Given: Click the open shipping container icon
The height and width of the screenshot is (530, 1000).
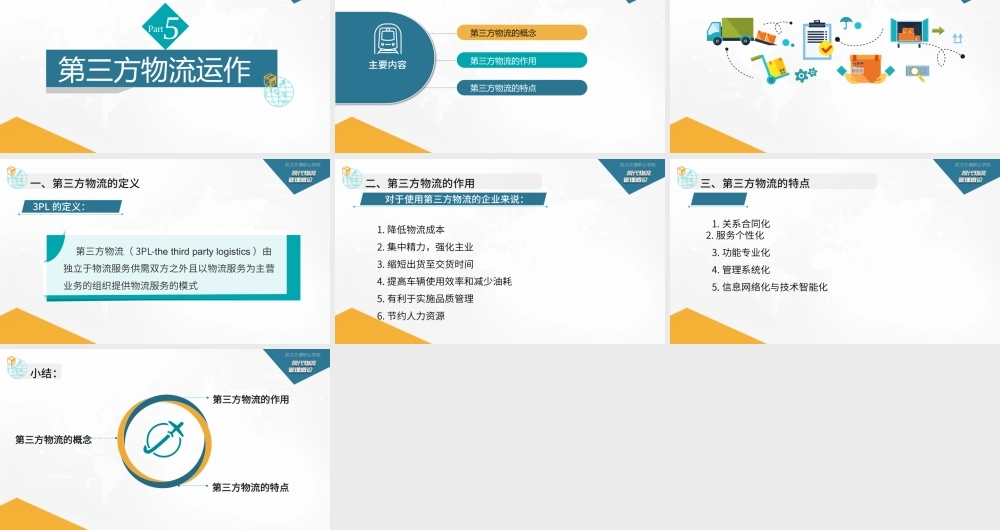Looking at the screenshot, I should pos(909,32).
